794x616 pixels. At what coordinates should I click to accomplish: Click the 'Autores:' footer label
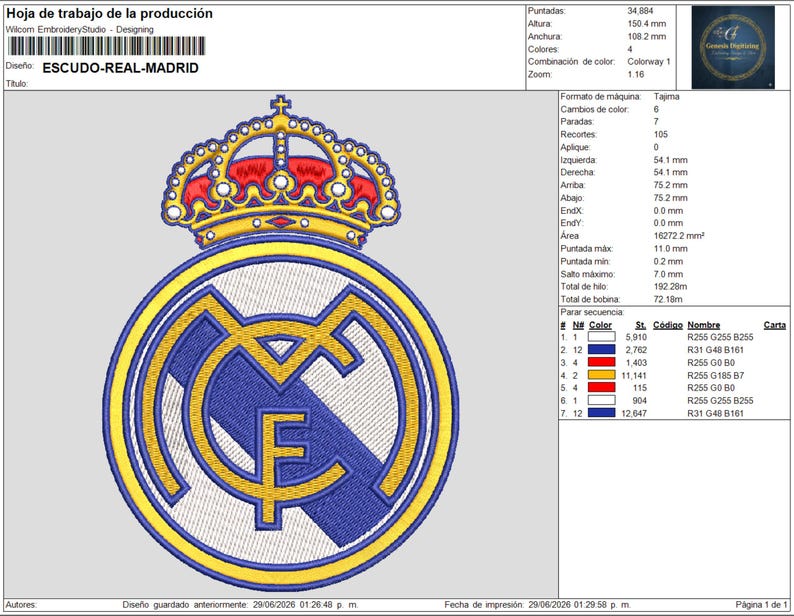21,604
